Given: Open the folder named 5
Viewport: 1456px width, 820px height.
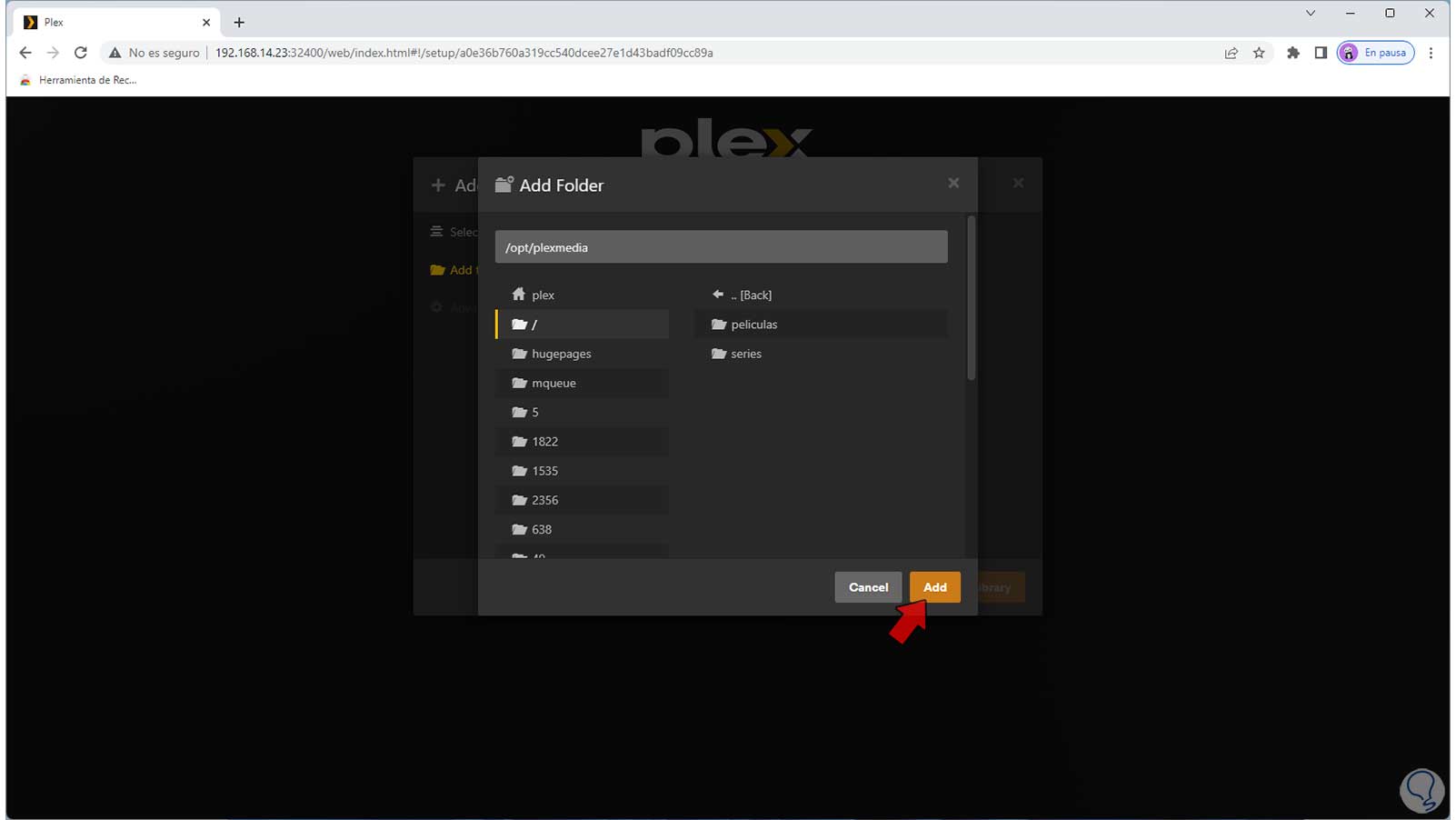Looking at the screenshot, I should [x=582, y=412].
